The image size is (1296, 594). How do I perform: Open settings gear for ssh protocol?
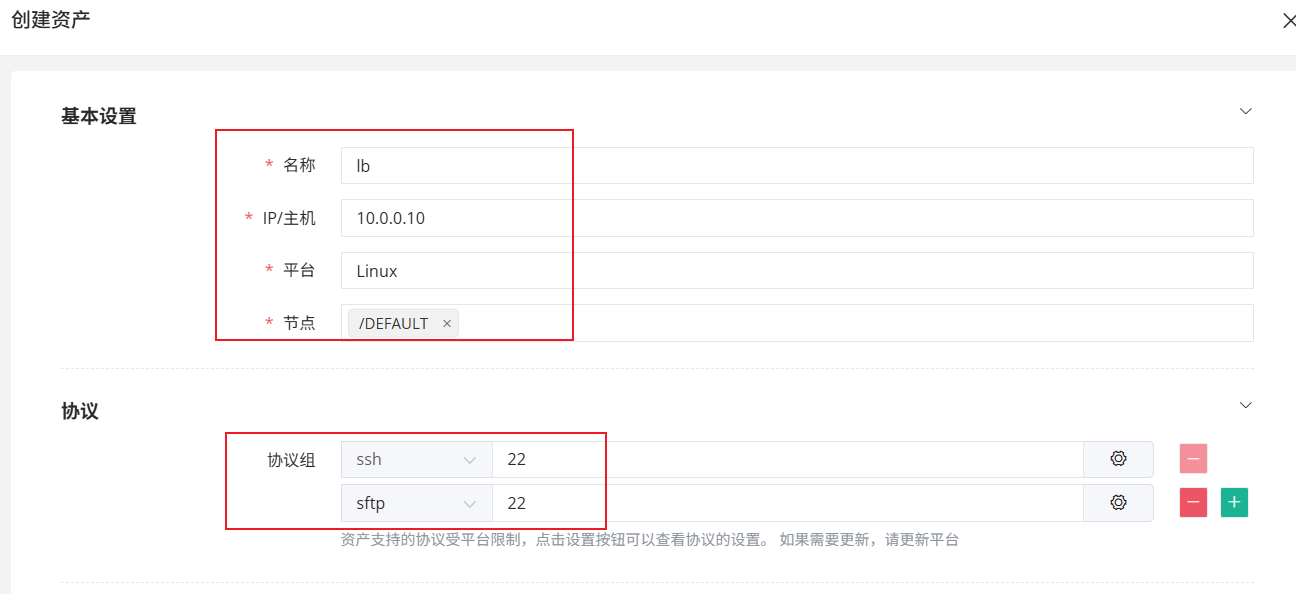tap(1118, 459)
